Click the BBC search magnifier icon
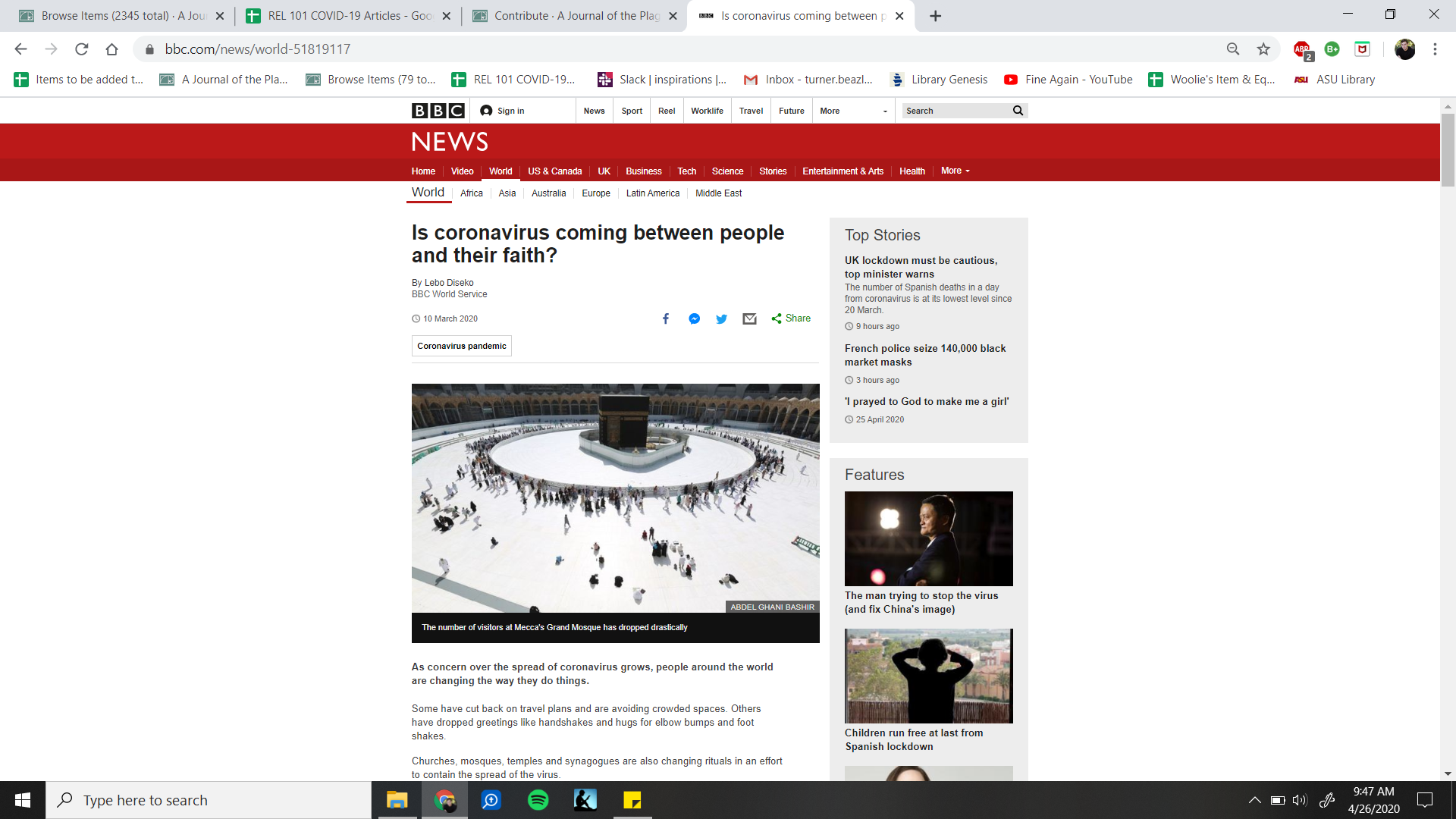The image size is (1456, 819). (x=1018, y=111)
